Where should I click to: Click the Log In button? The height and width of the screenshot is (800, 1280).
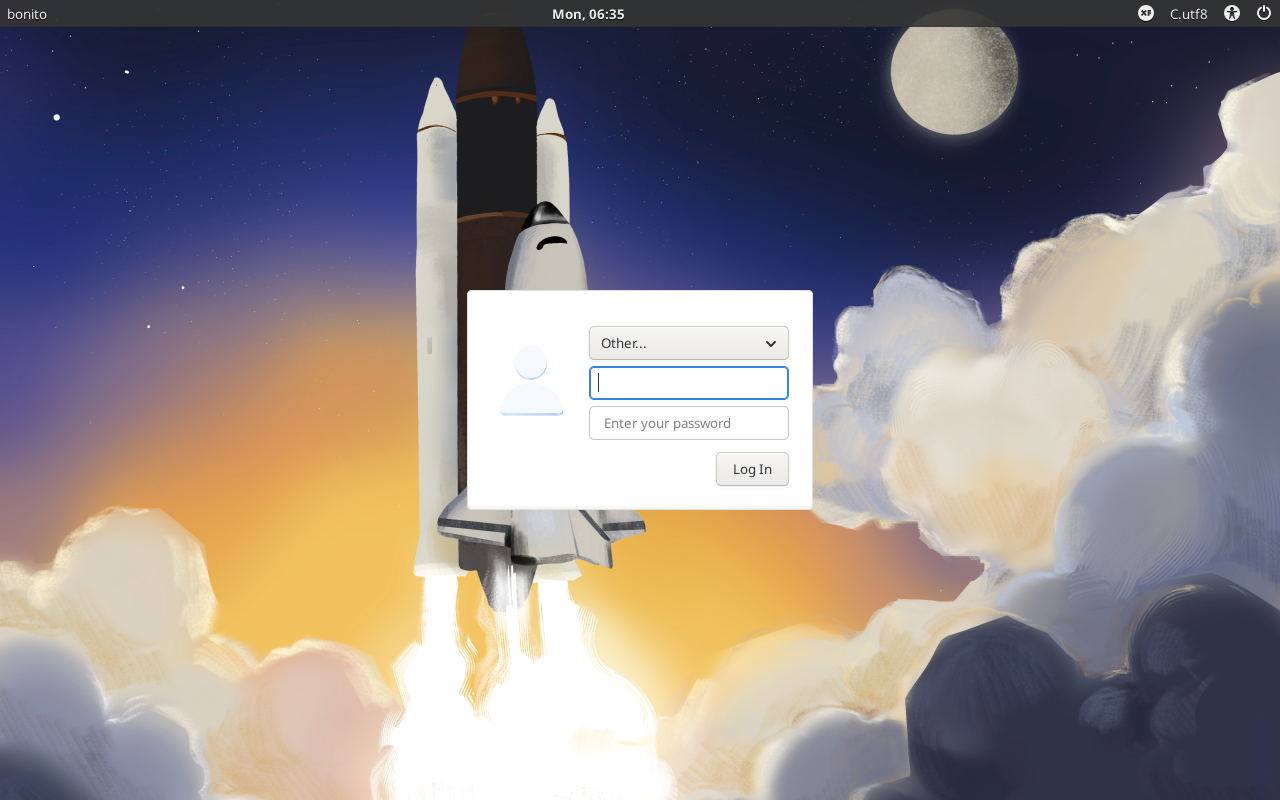[752, 469]
